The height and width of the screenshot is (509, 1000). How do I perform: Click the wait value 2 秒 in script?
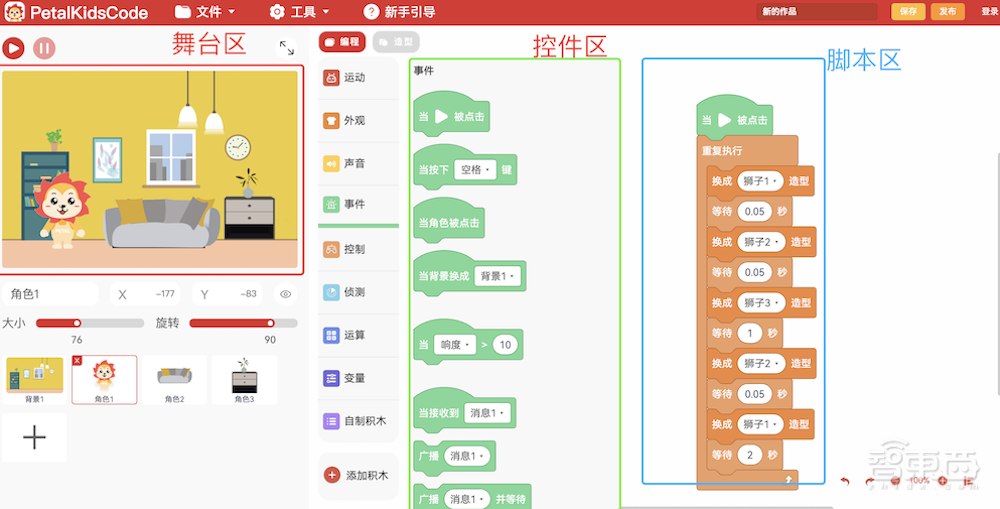(749, 455)
